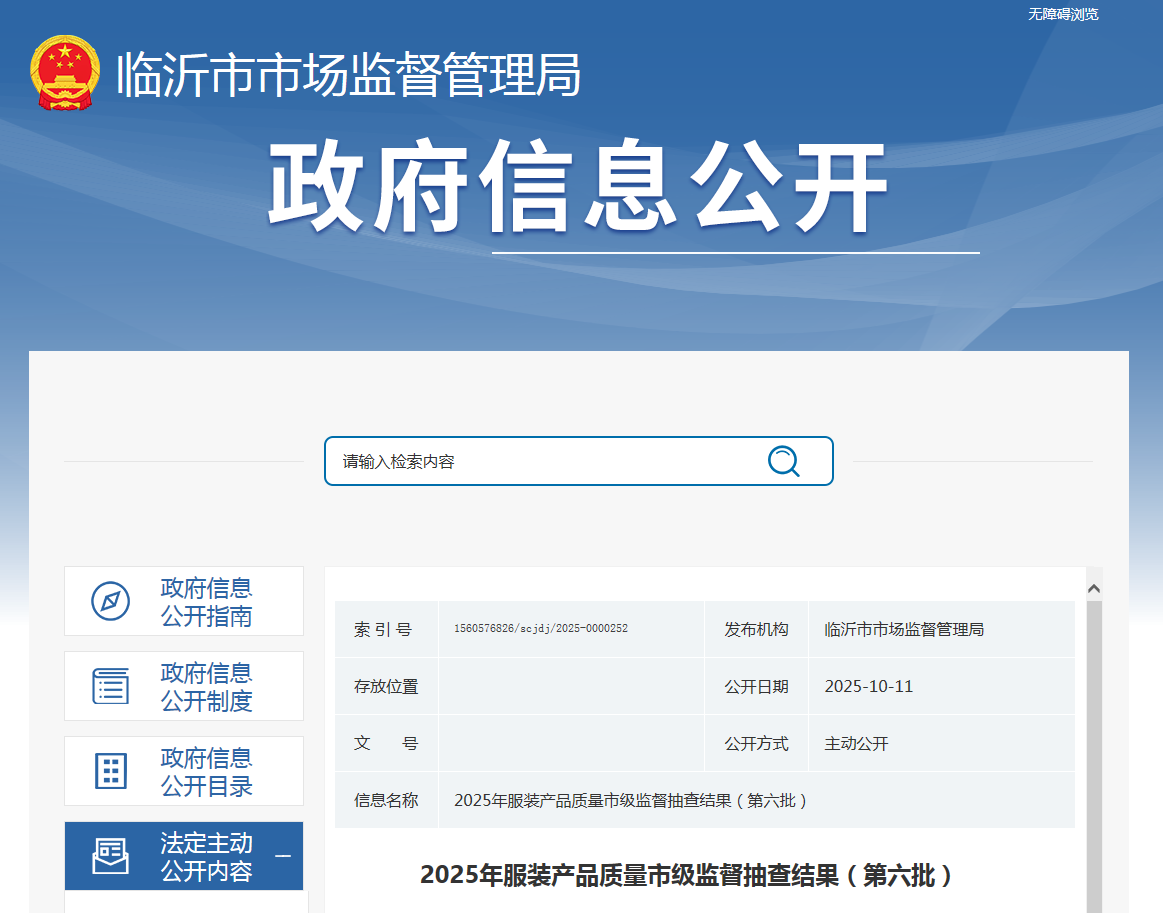Open the 无障碍浏览 accessibility link
Image resolution: width=1163 pixels, height=913 pixels.
click(x=1062, y=14)
